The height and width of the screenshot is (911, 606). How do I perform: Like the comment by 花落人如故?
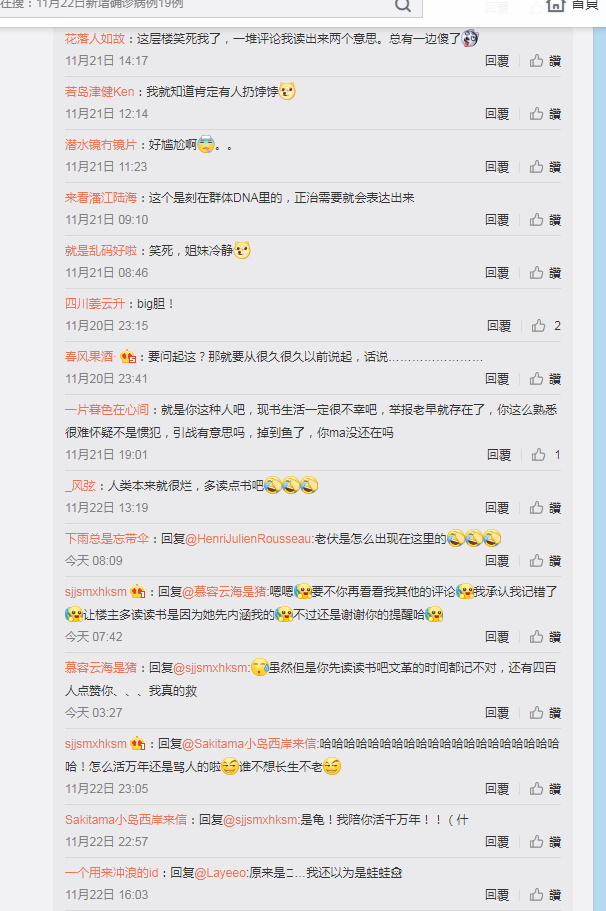[545, 61]
